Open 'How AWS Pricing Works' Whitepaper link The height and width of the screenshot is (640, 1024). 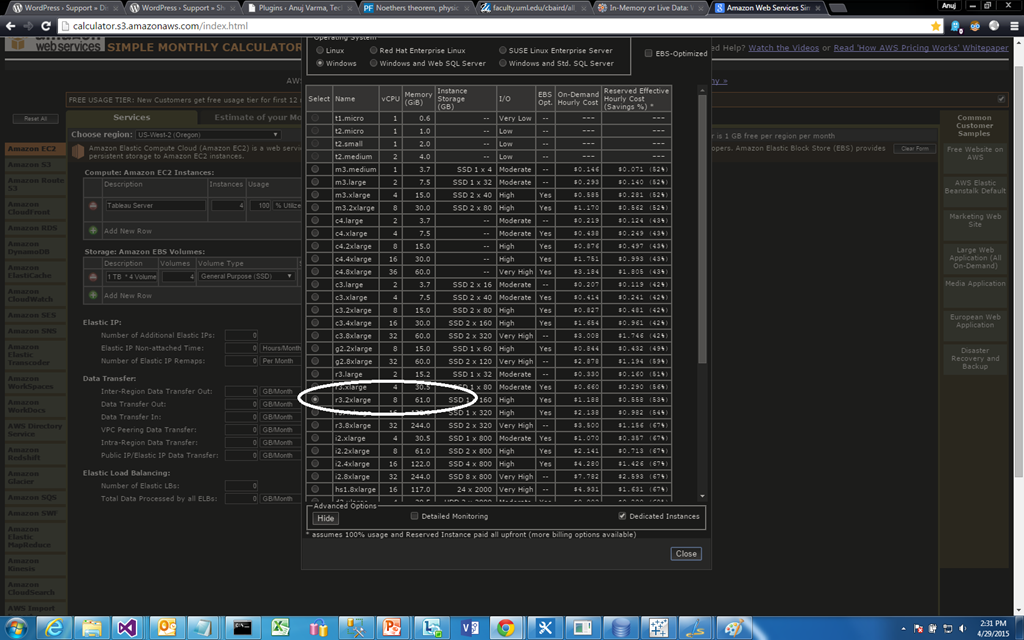click(x=921, y=48)
